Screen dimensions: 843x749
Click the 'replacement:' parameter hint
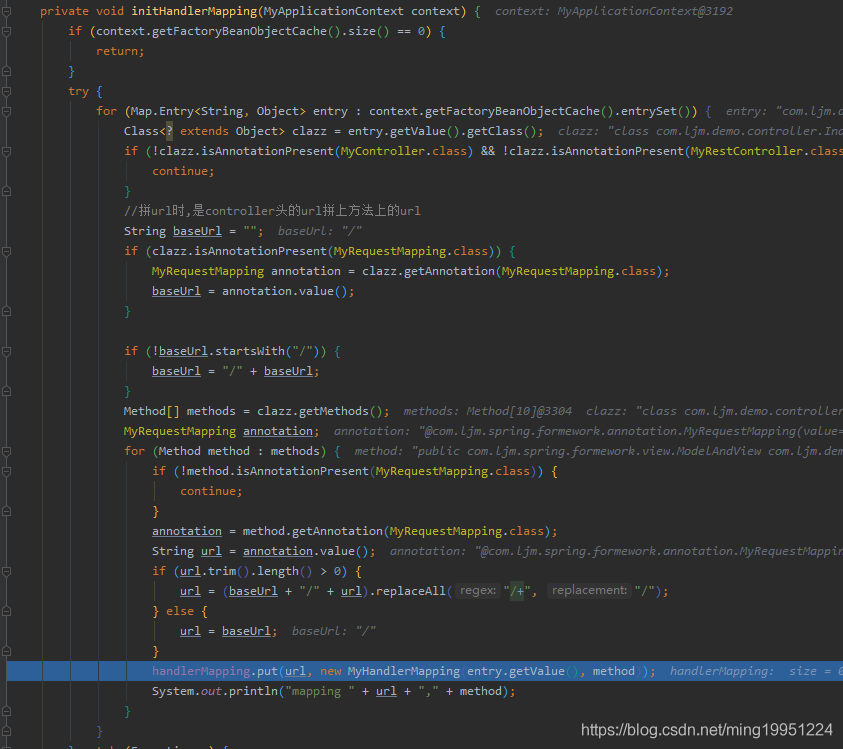click(589, 591)
